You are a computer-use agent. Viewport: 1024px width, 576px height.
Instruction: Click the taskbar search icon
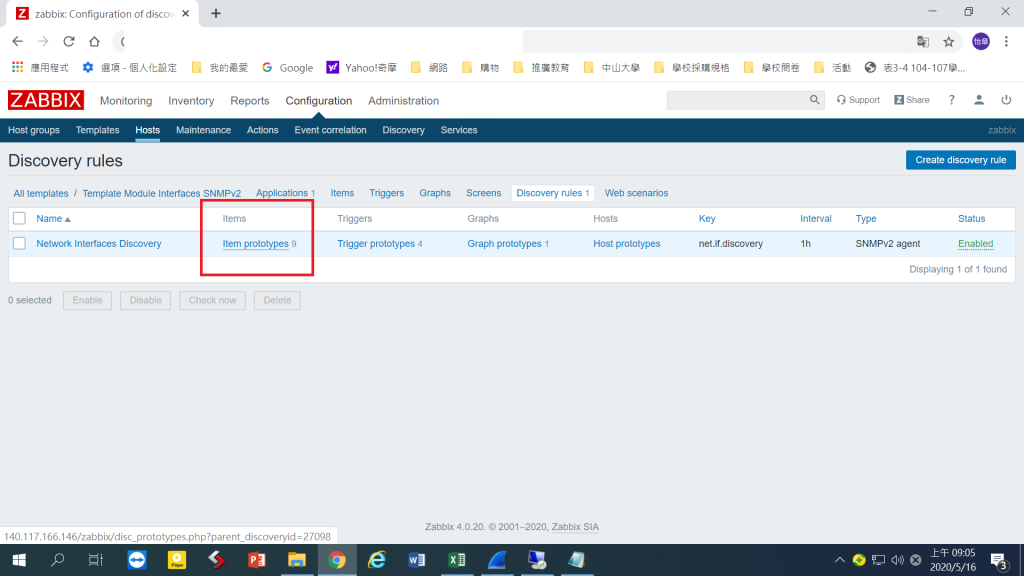pos(57,560)
